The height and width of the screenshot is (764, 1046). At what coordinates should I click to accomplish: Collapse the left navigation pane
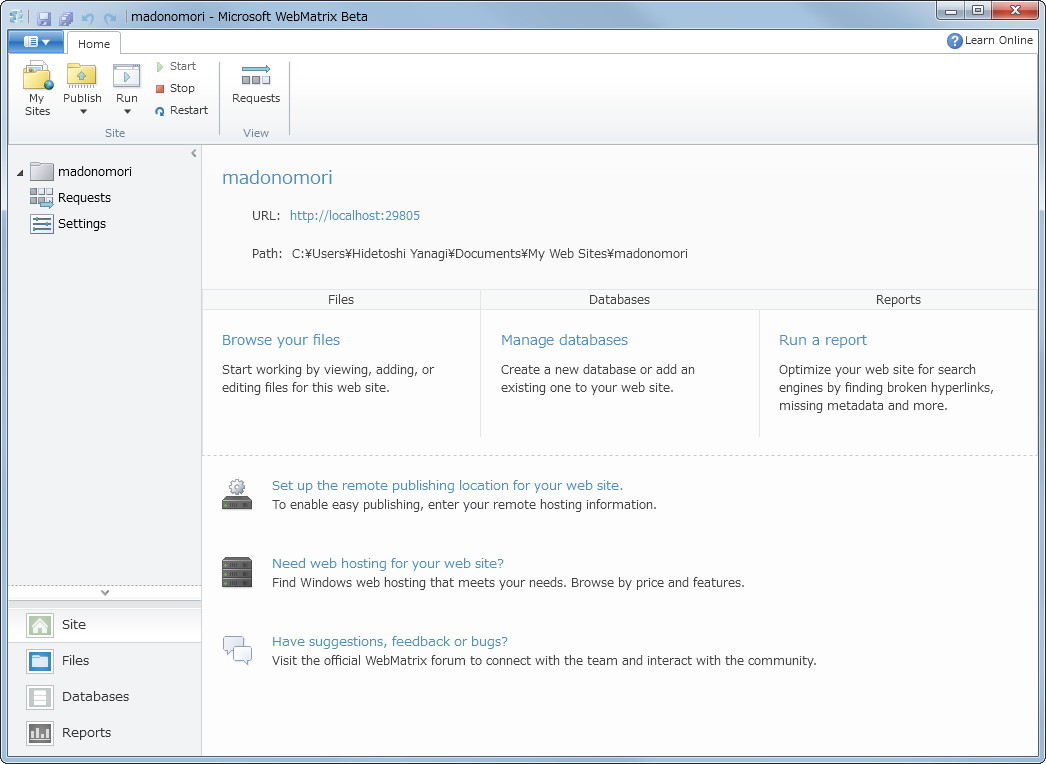click(x=194, y=153)
